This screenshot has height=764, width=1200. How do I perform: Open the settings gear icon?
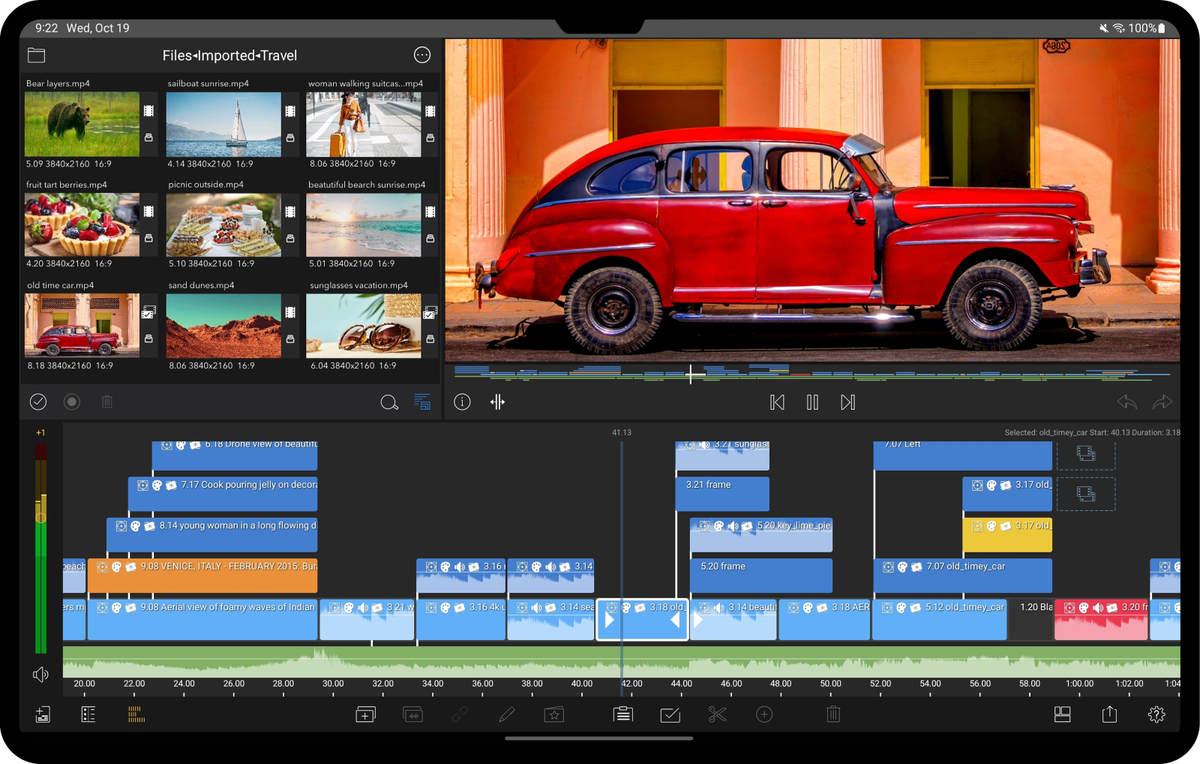(x=1157, y=714)
